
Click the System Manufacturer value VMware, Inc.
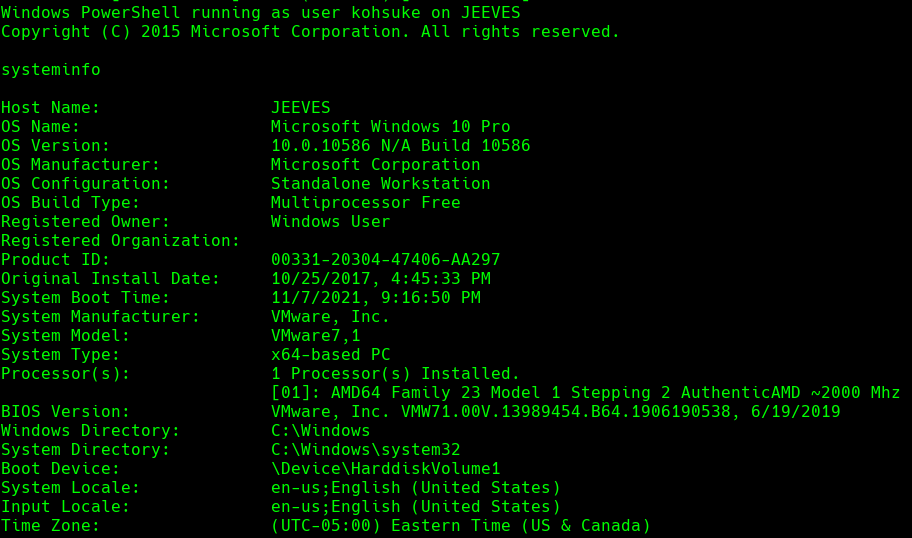[x=330, y=317]
